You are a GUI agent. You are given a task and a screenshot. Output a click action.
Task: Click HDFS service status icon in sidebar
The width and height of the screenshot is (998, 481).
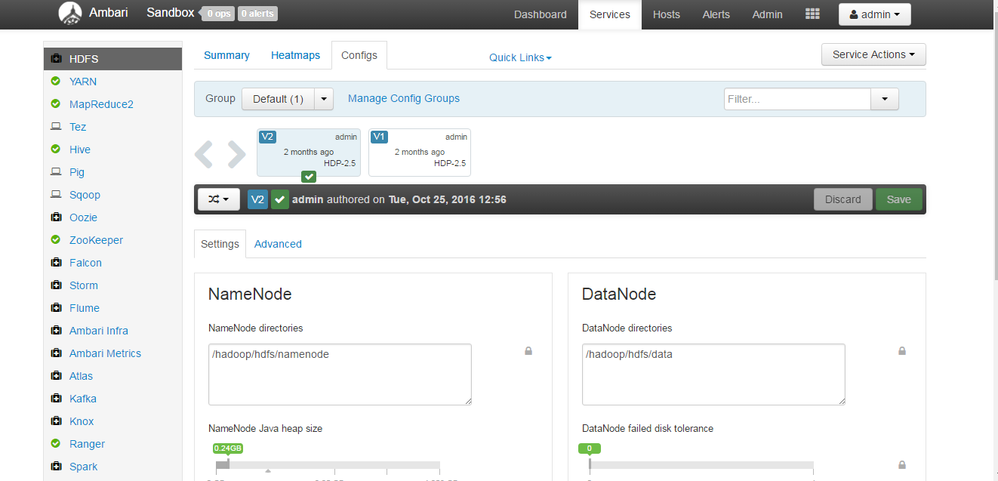click(55, 59)
